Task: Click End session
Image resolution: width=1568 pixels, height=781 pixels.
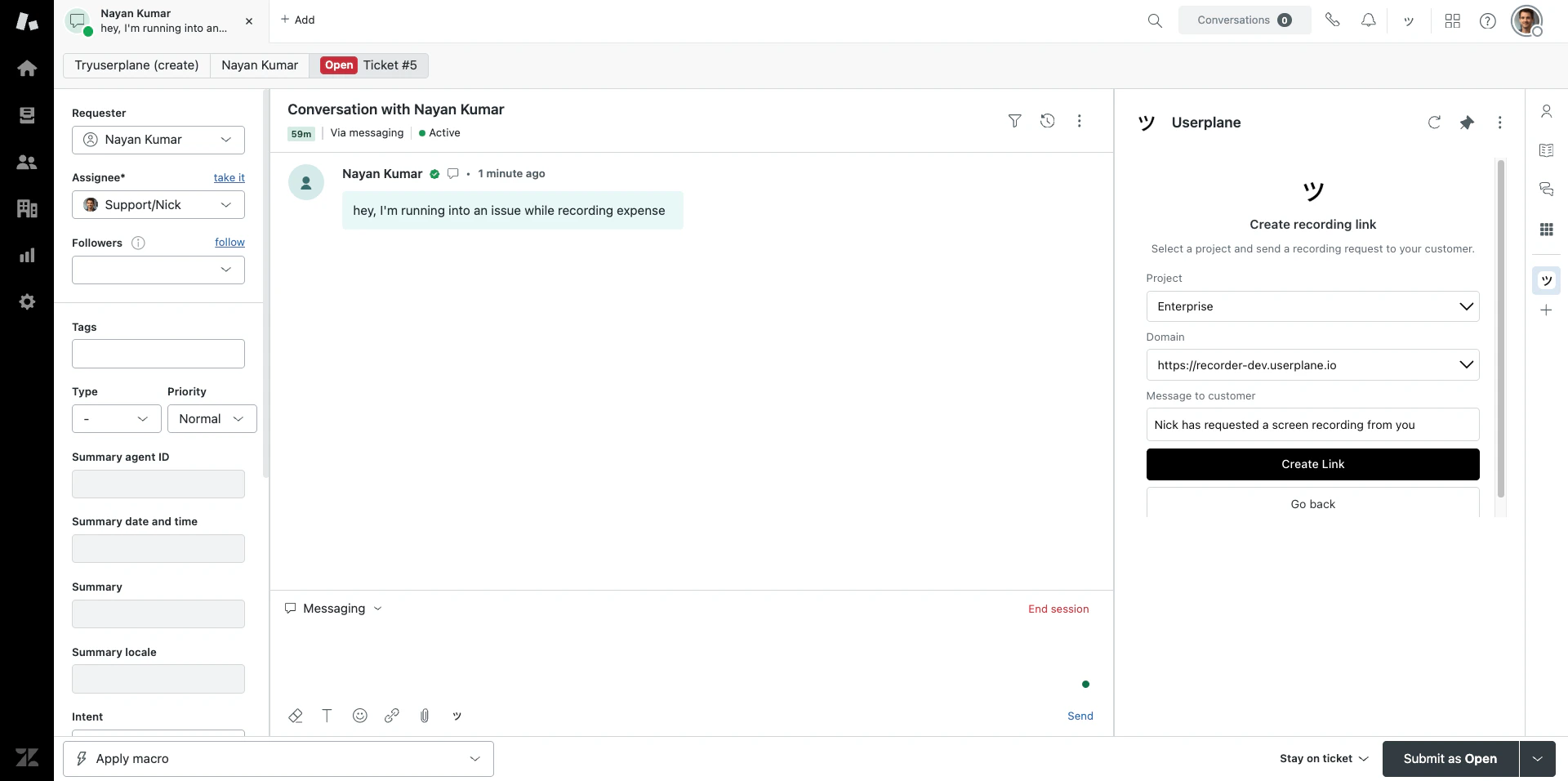Action: (x=1058, y=609)
